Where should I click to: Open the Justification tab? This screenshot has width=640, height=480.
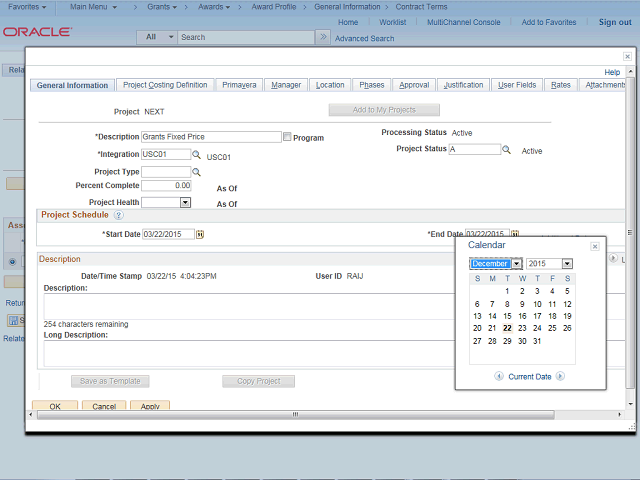click(463, 85)
